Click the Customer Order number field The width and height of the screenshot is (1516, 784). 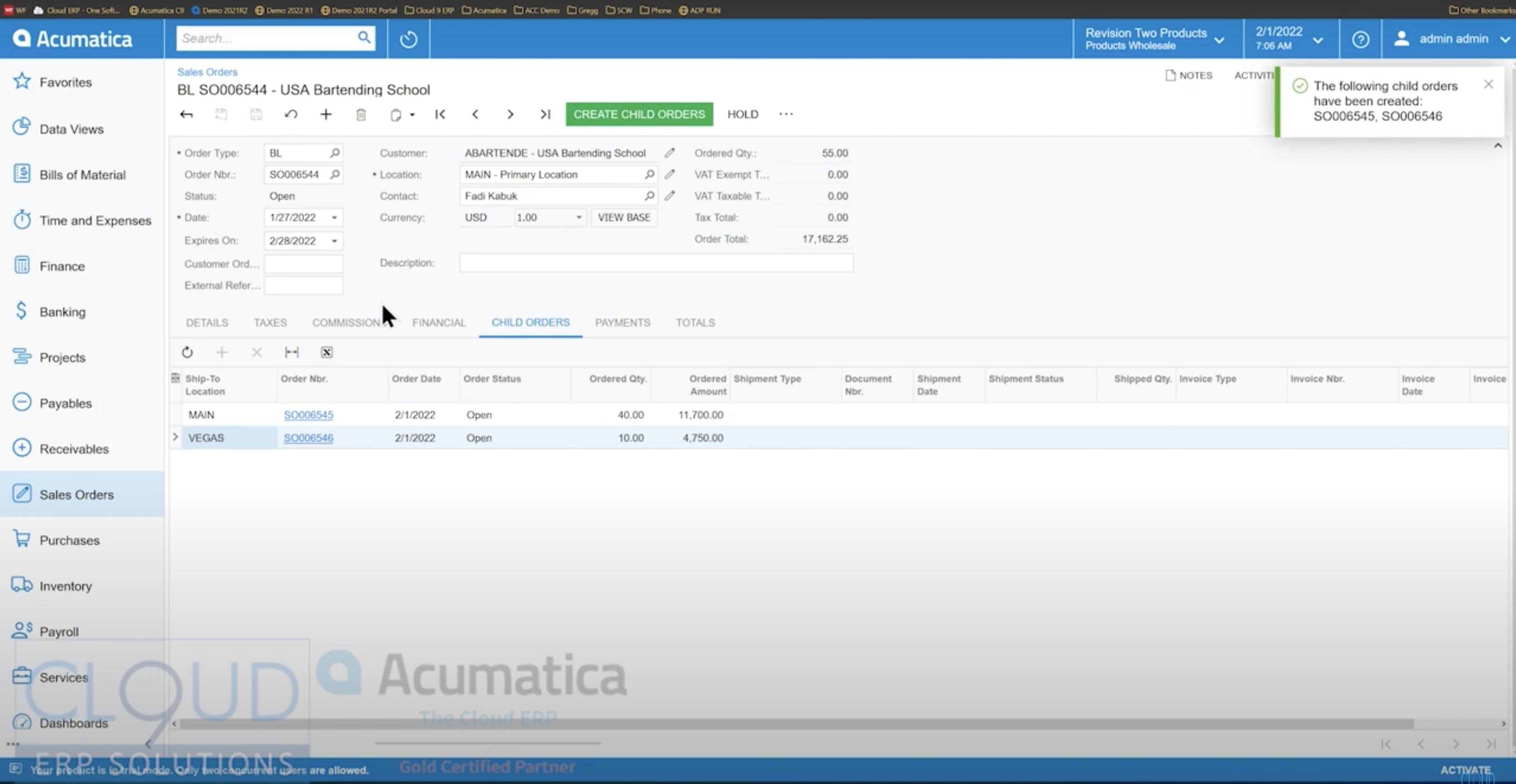point(303,263)
